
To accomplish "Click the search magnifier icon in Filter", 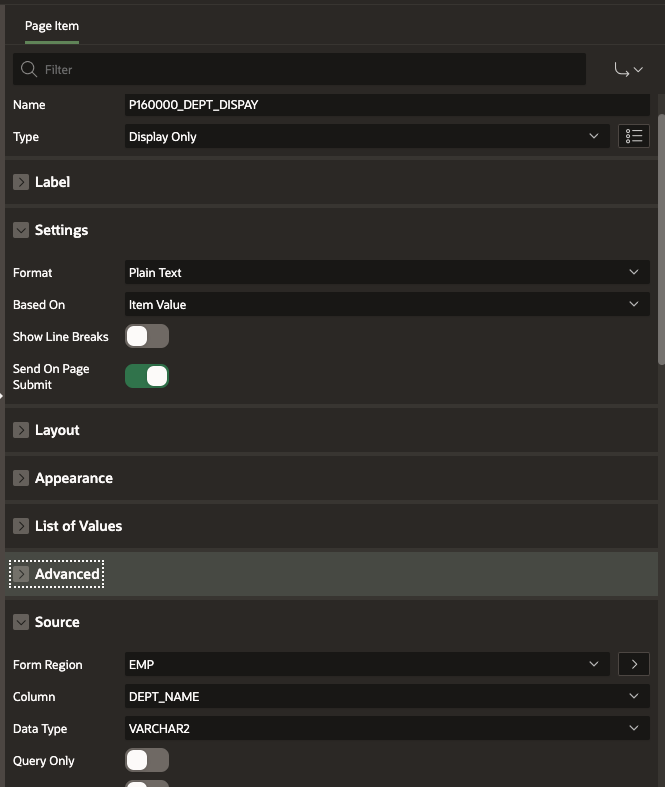I will 29,69.
